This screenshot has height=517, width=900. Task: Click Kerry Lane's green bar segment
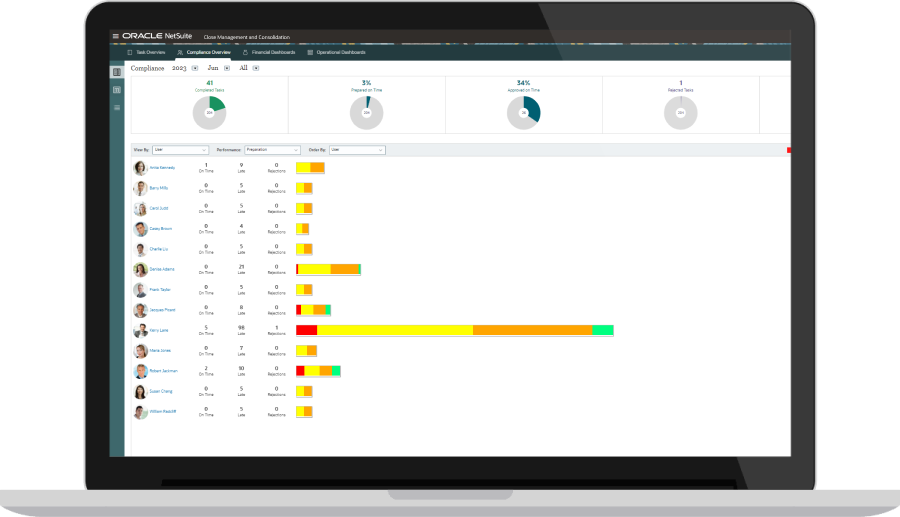tap(603, 330)
